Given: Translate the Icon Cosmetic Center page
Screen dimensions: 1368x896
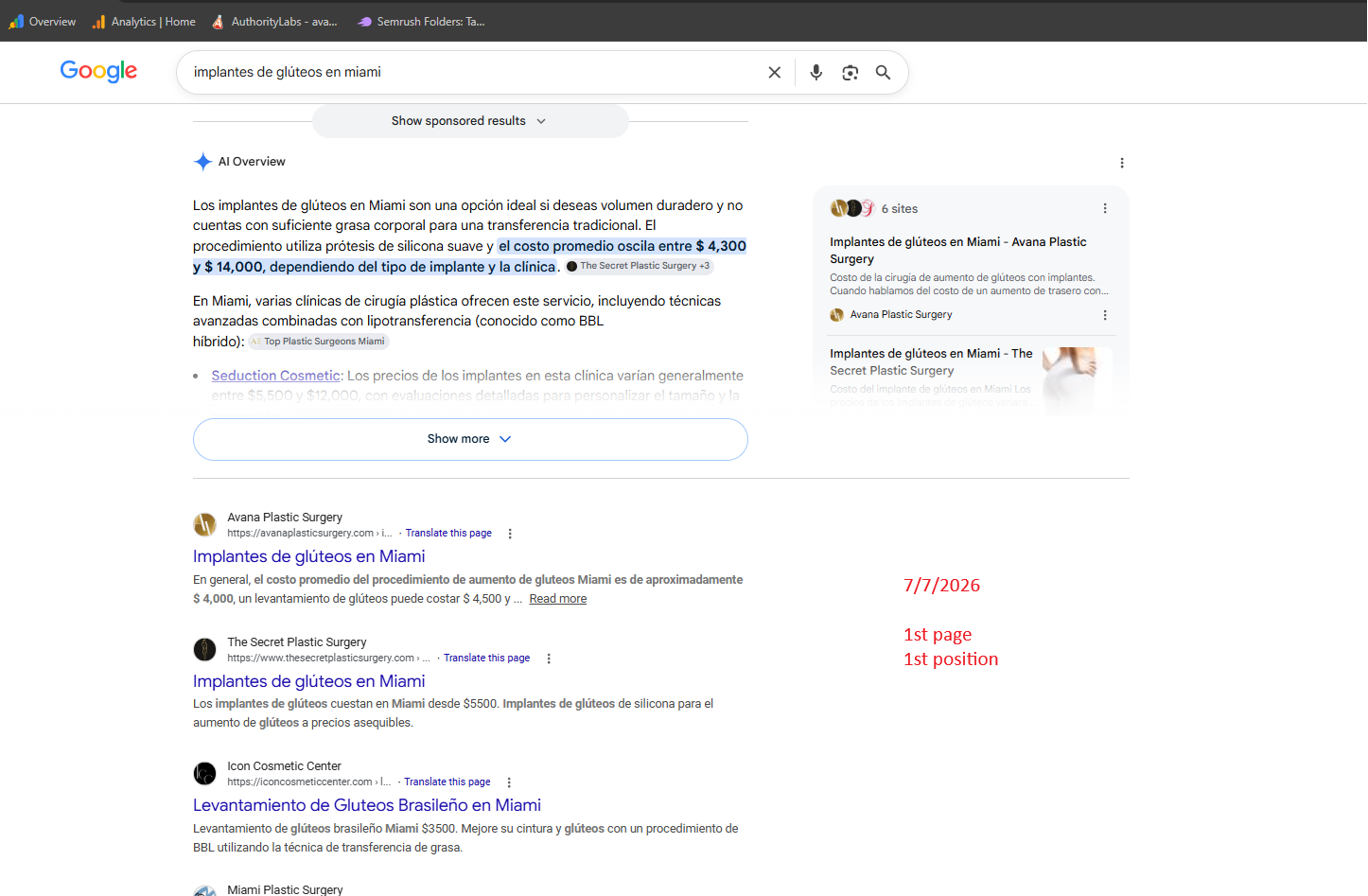Looking at the screenshot, I should click(x=447, y=782).
